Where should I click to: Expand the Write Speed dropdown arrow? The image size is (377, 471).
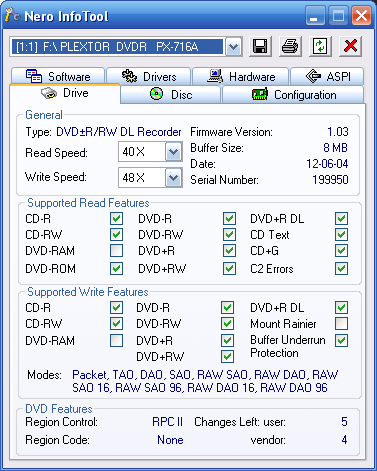point(174,178)
